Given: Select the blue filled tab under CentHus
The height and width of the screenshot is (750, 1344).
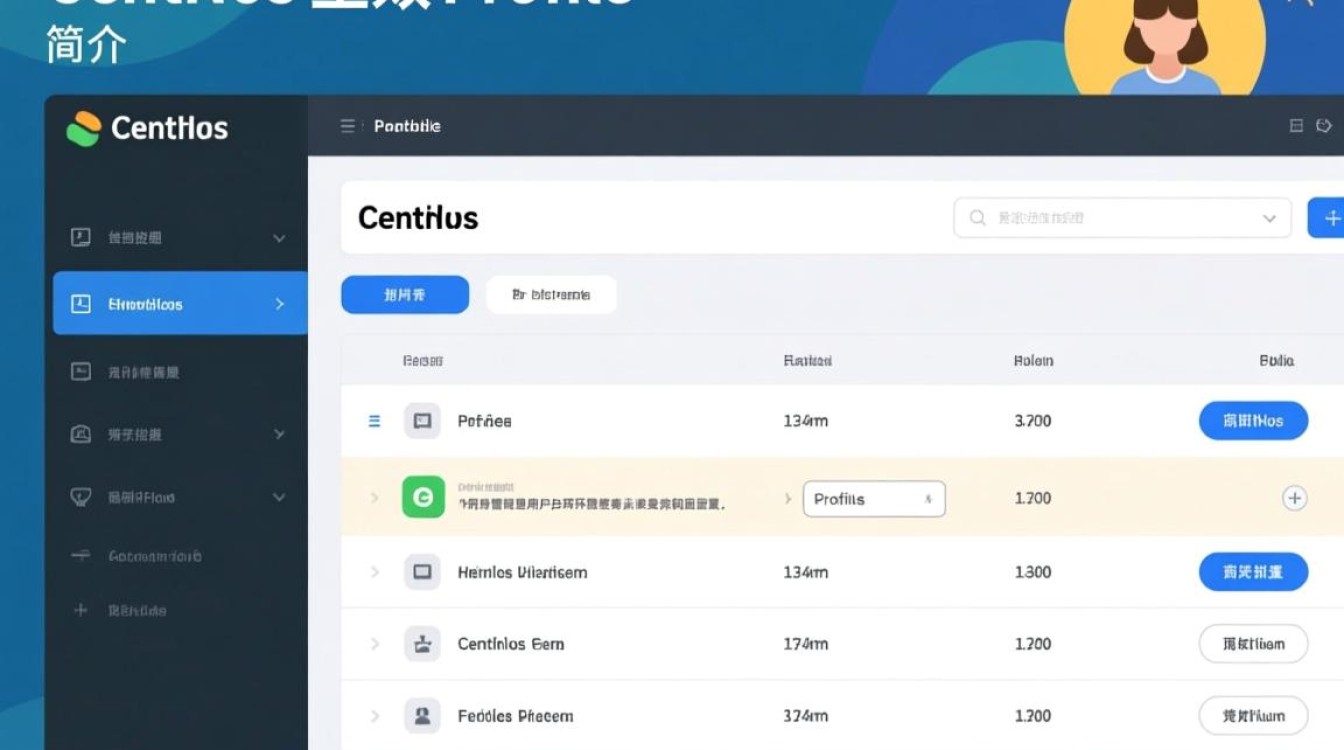Looking at the screenshot, I should (405, 295).
